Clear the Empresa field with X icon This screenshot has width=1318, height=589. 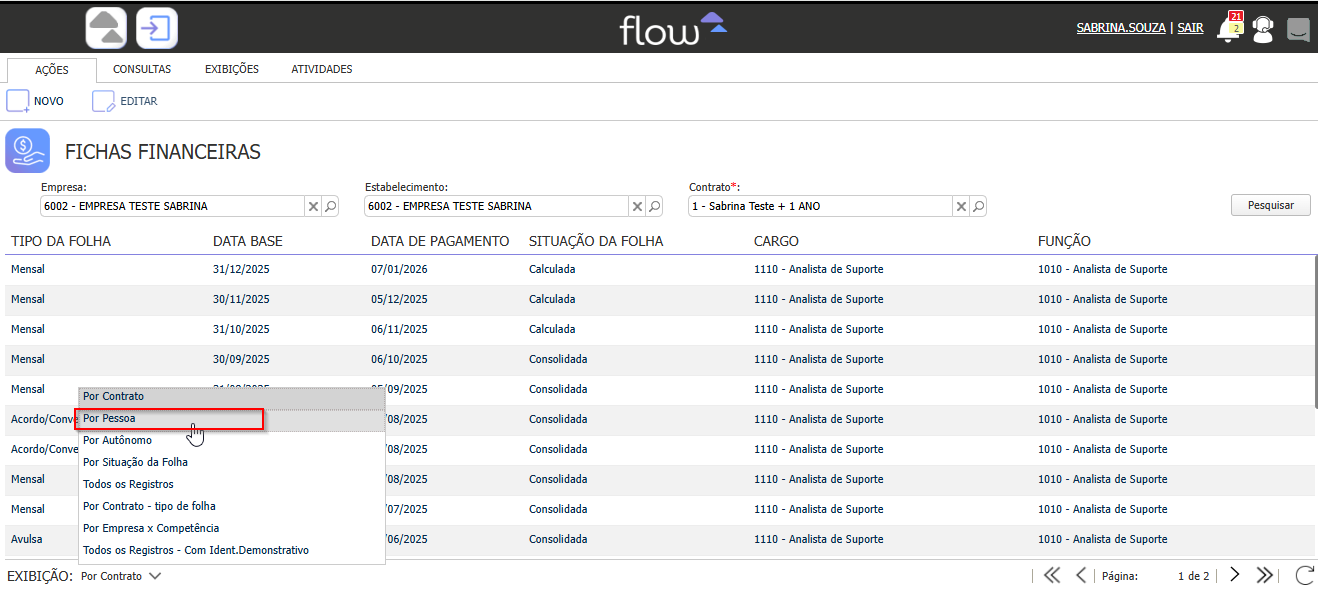pos(313,206)
